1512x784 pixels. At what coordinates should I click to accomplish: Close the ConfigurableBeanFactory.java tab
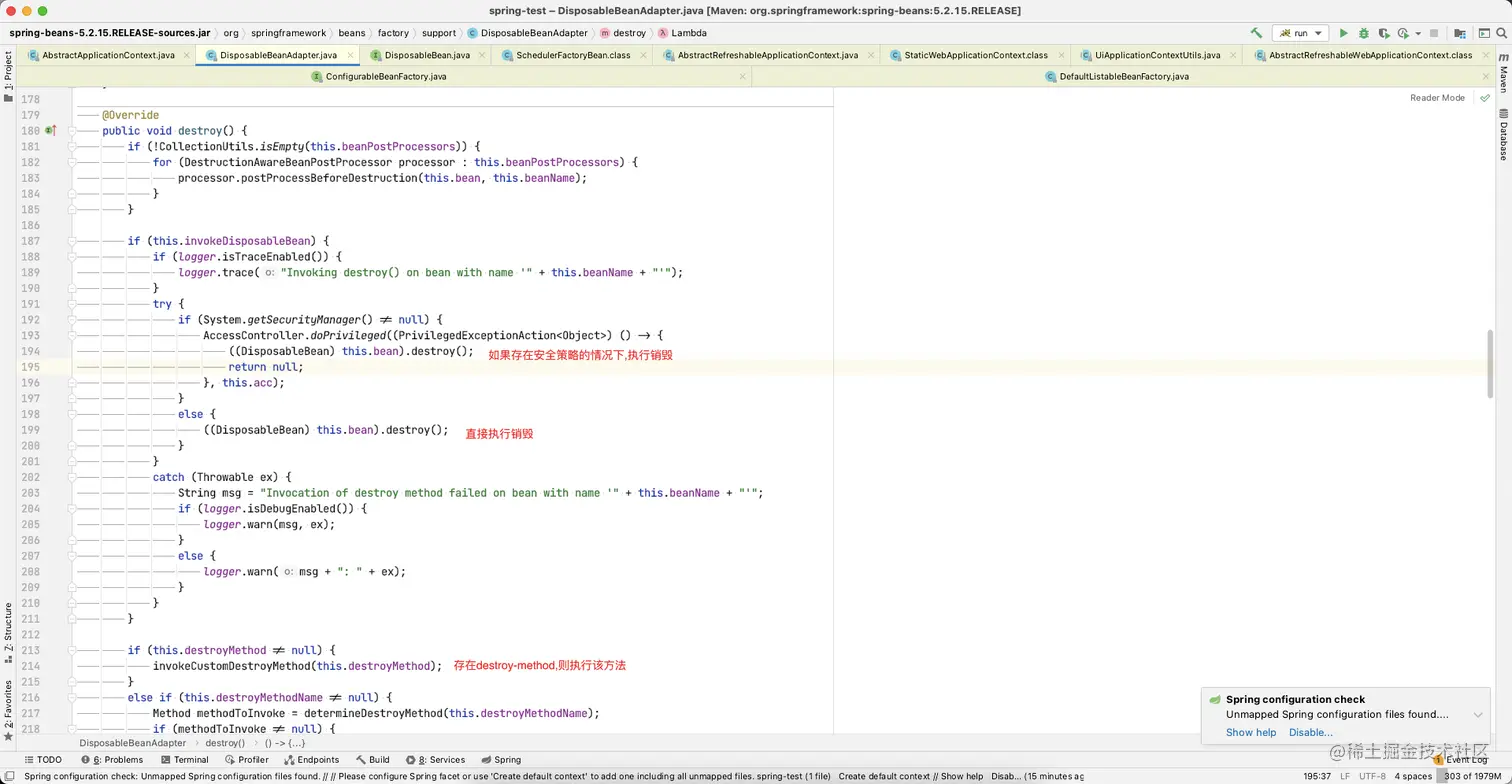(742, 76)
